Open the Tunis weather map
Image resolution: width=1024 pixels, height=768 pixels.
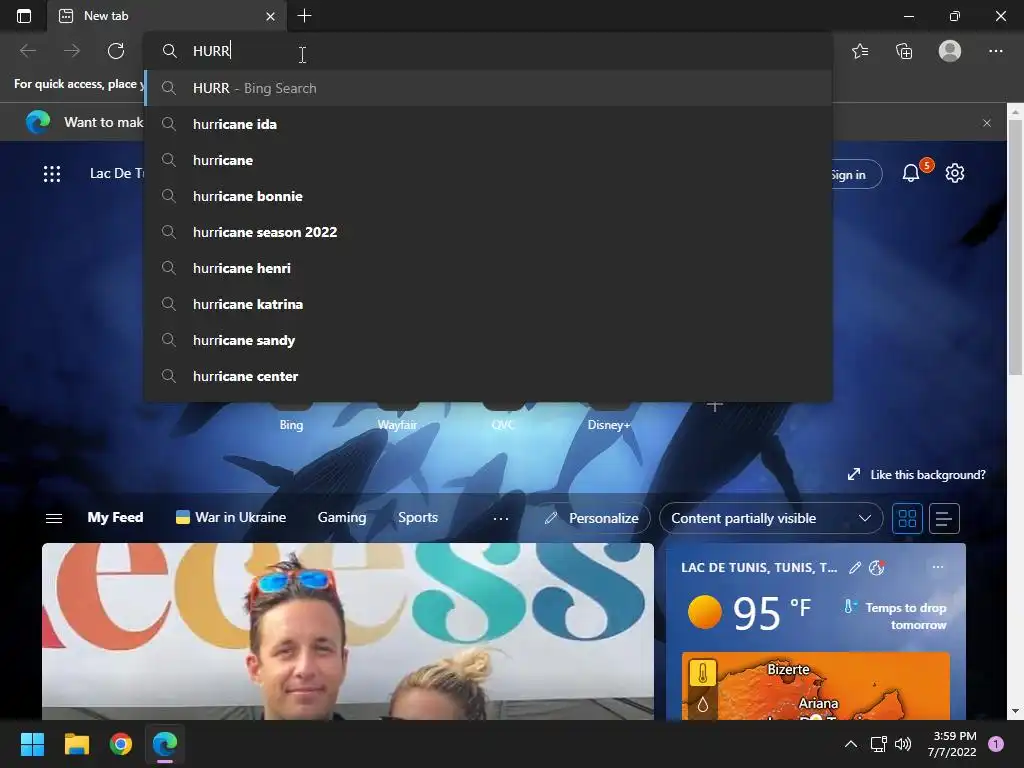click(816, 686)
